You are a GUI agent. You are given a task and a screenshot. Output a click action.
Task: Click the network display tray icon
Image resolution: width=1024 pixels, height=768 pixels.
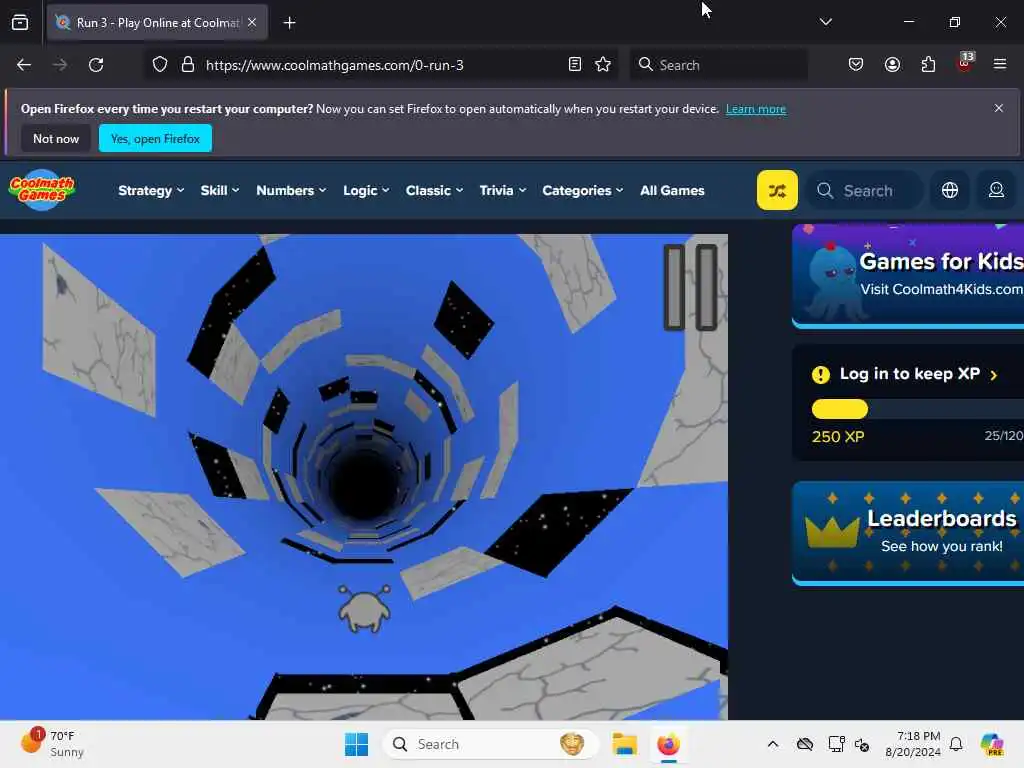coord(836,744)
